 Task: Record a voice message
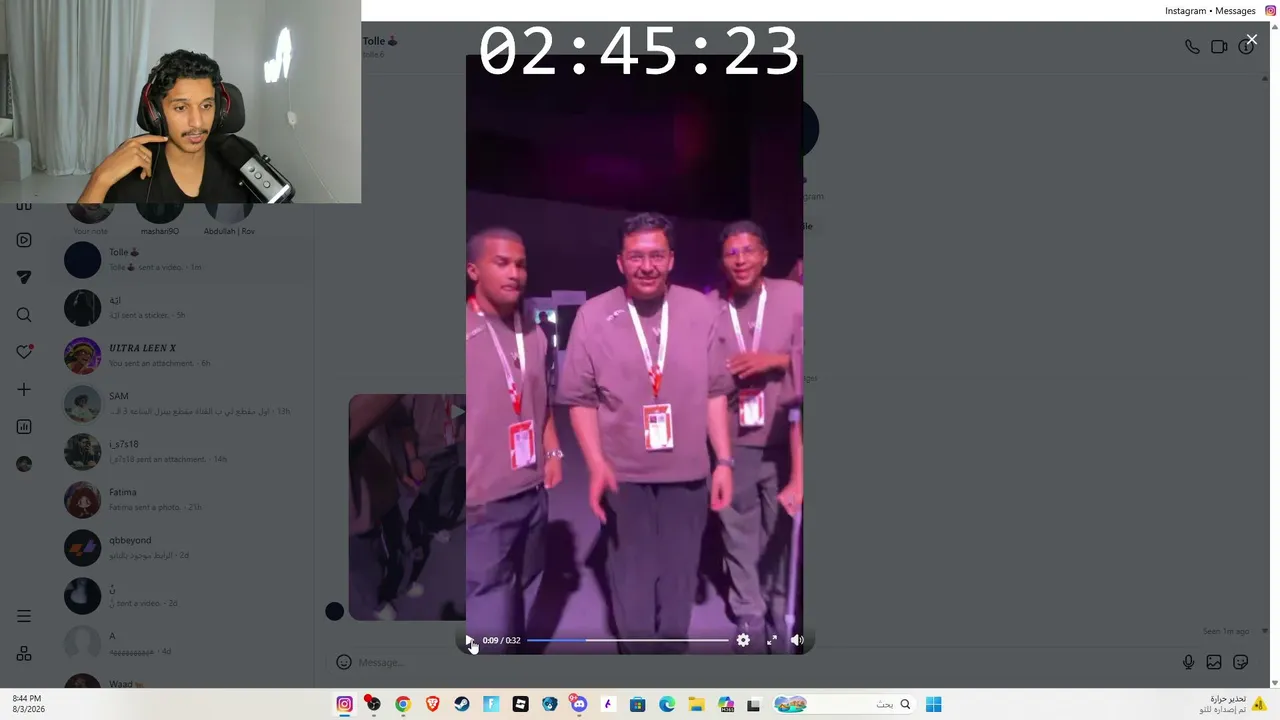(1188, 662)
